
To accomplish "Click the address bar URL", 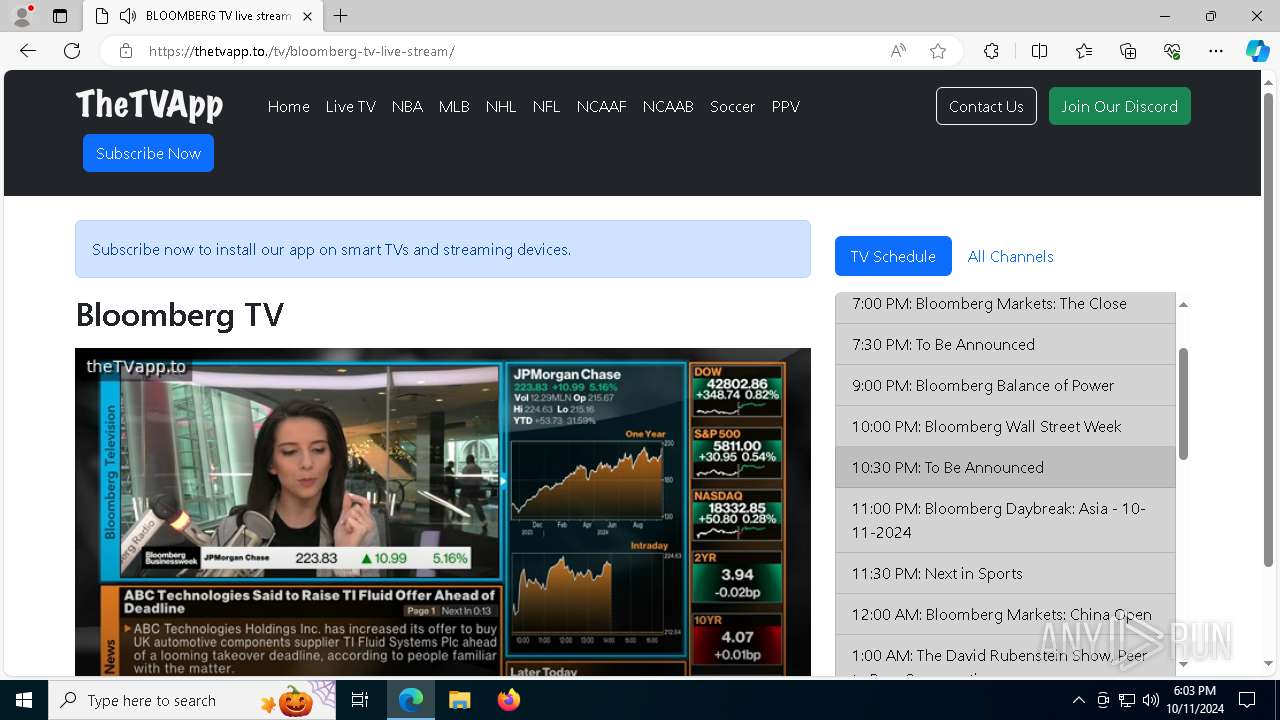I will coord(302,51).
